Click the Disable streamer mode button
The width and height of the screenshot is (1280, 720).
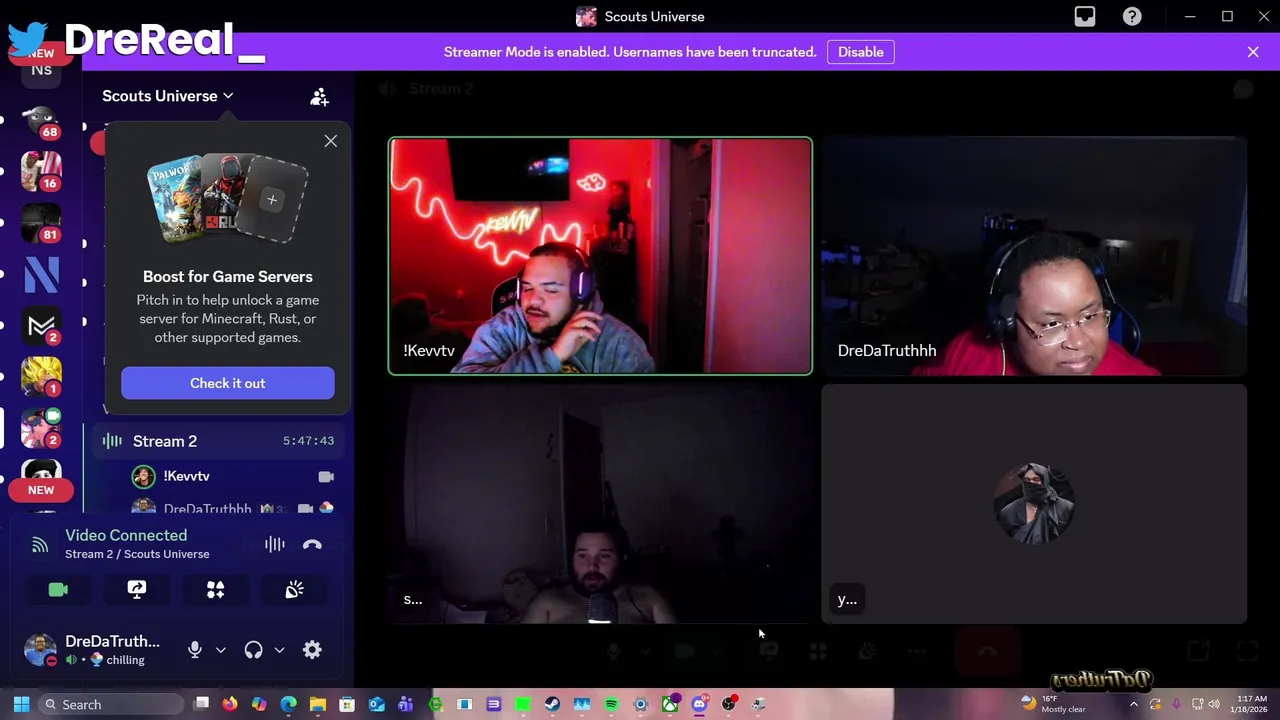click(861, 52)
